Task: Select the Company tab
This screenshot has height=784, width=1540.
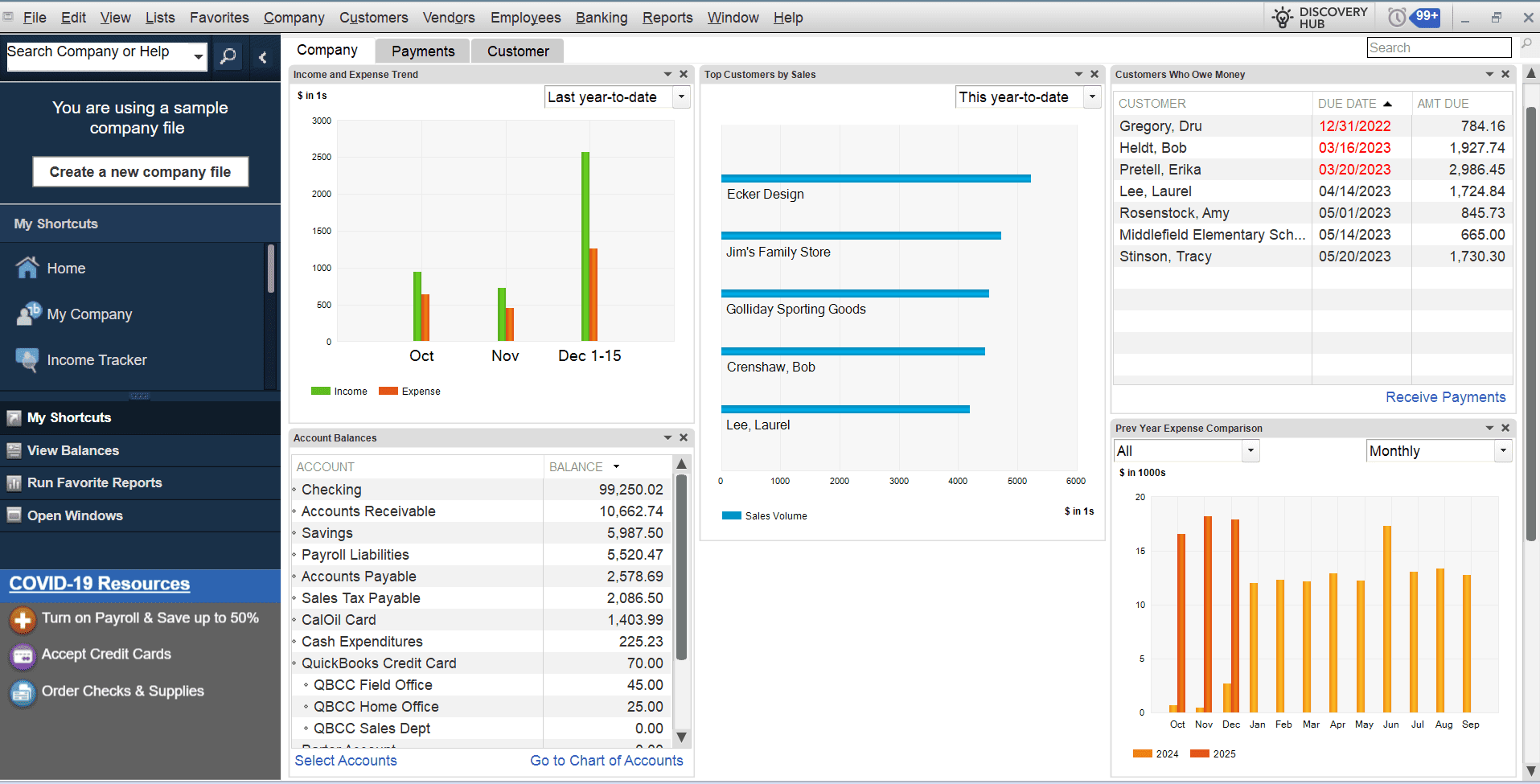Action: pos(327,50)
